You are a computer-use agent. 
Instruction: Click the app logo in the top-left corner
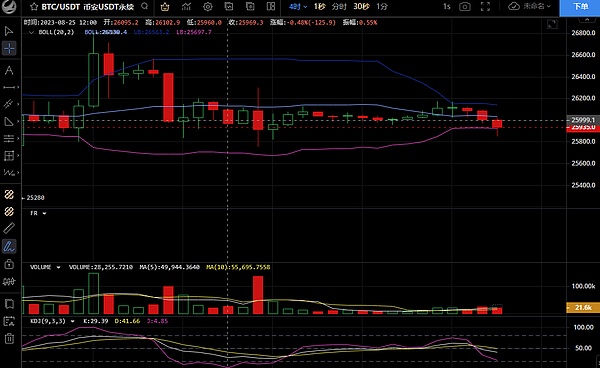pos(9,7)
